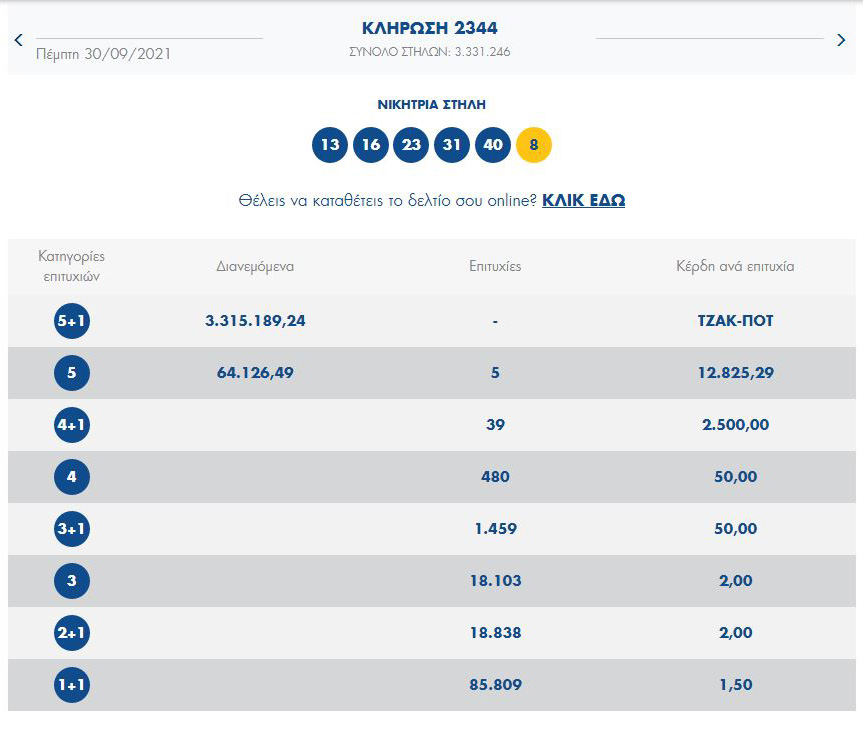The image size is (863, 730).
Task: Select winning number ball 23
Action: click(411, 145)
